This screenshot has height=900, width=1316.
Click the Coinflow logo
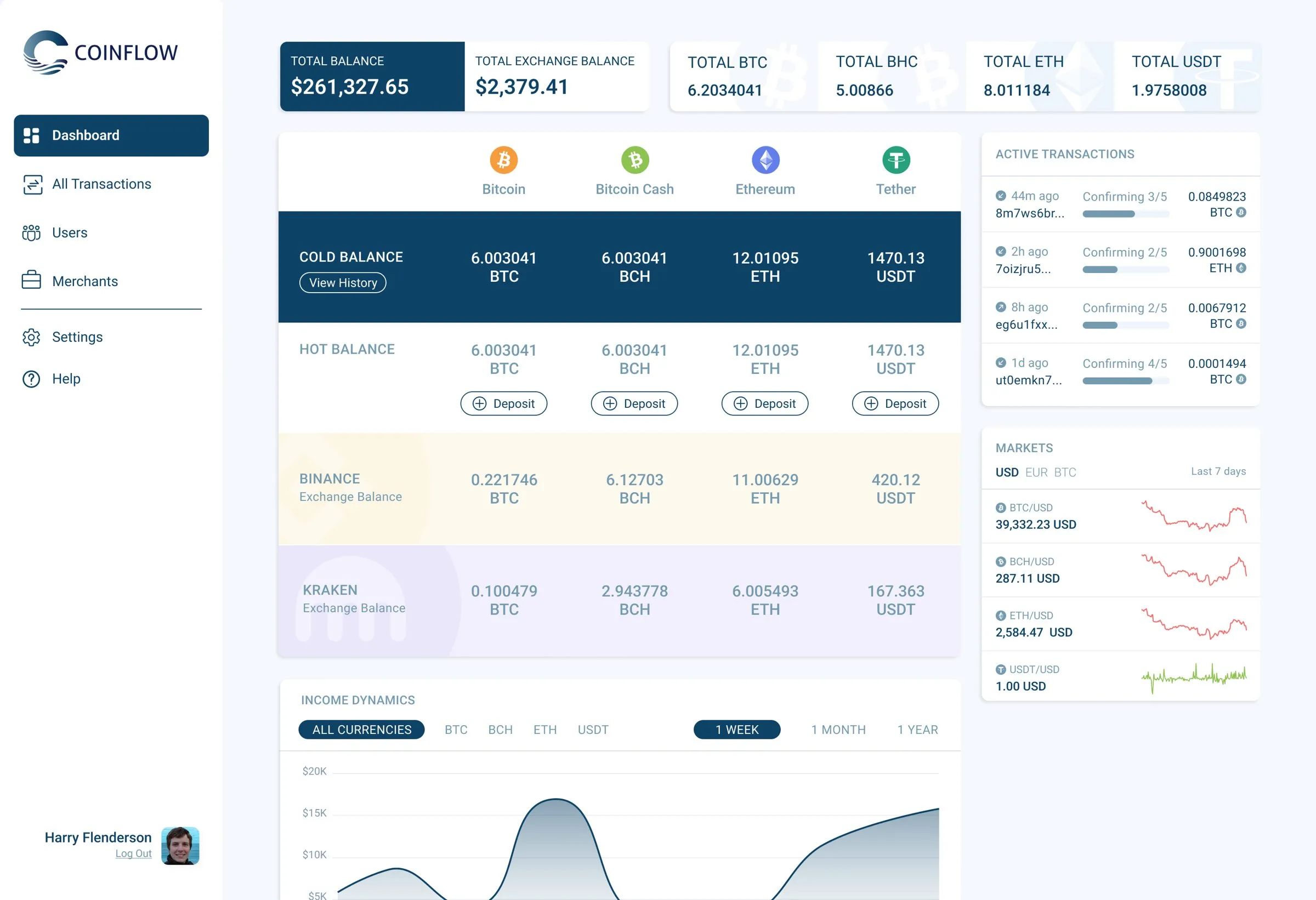tap(100, 53)
